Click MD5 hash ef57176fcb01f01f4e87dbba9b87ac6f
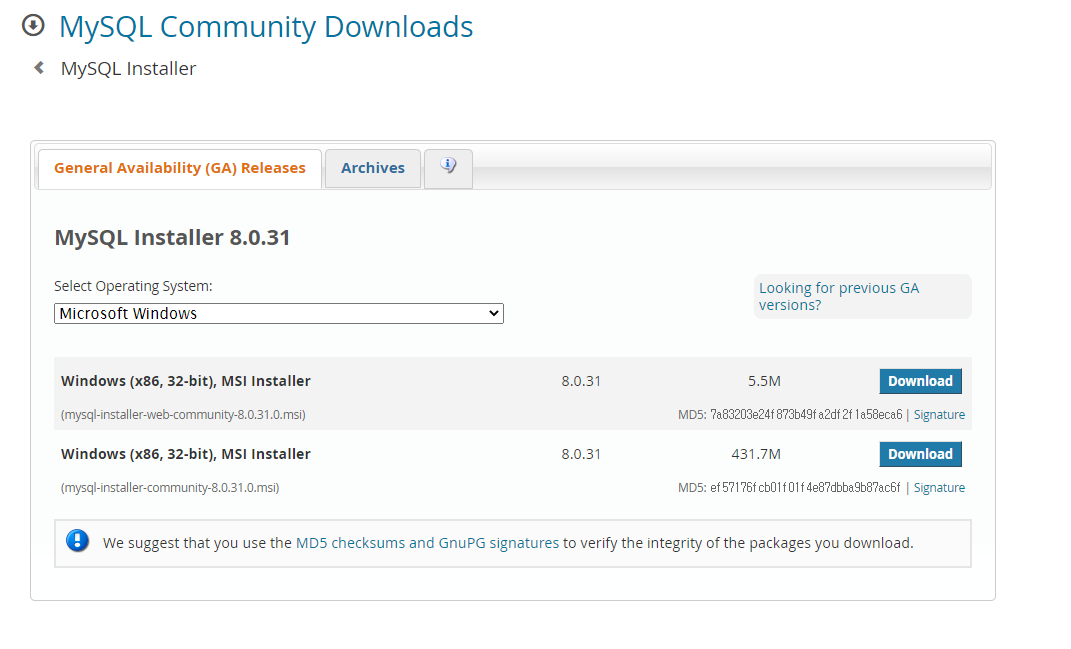1071x649 pixels. point(805,488)
